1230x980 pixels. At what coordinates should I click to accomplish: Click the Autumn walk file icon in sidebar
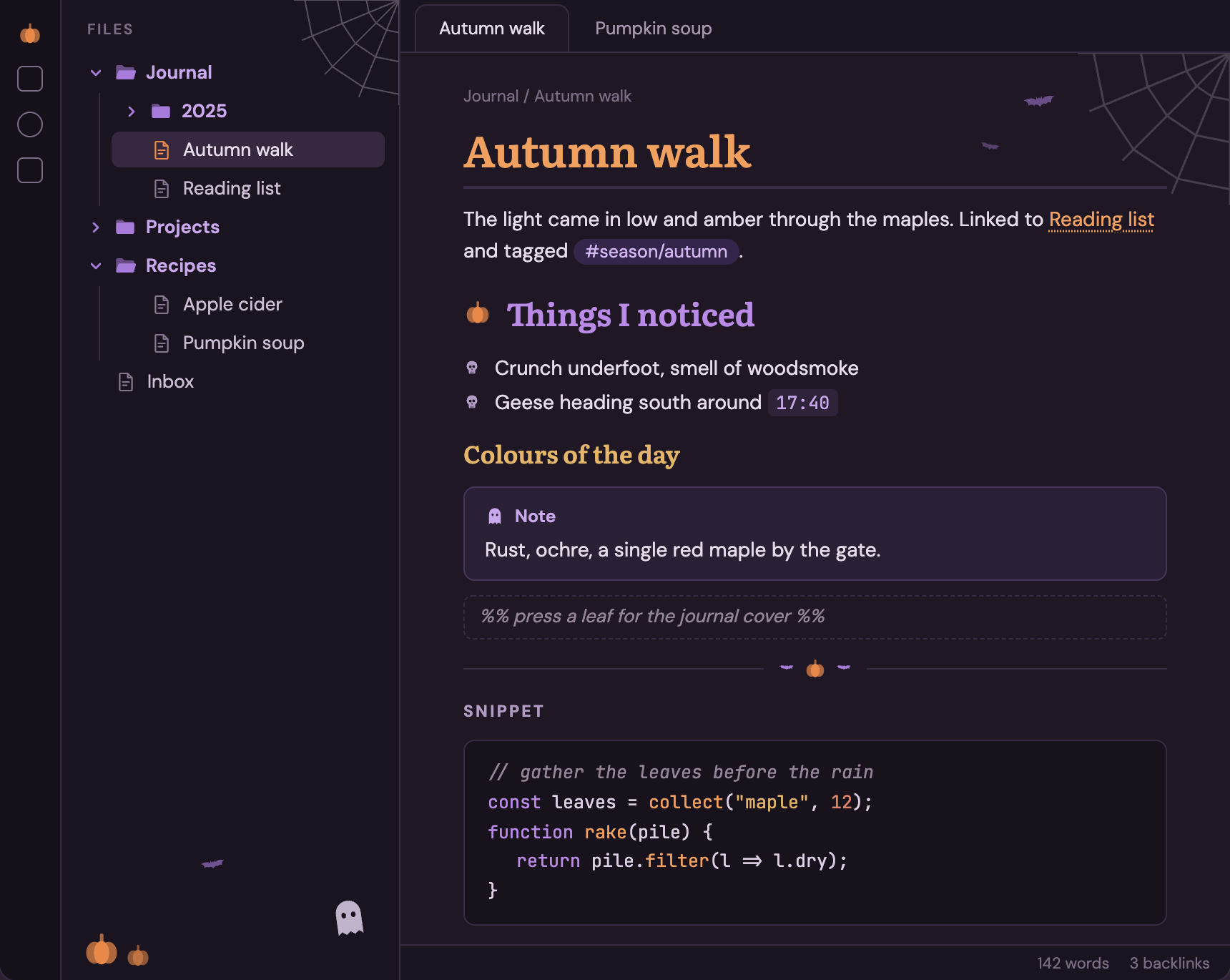point(162,150)
